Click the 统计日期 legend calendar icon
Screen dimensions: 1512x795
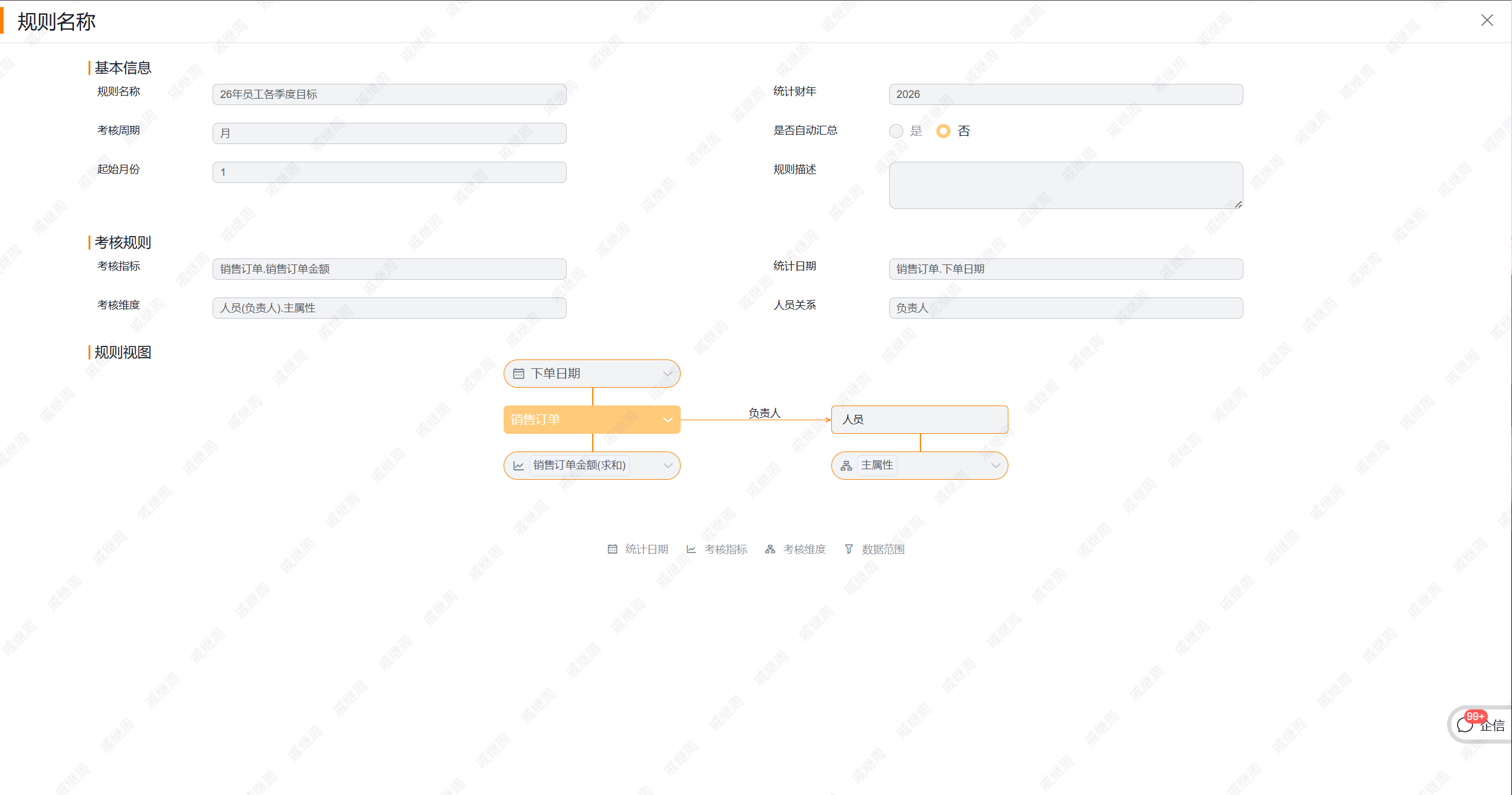tap(612, 549)
